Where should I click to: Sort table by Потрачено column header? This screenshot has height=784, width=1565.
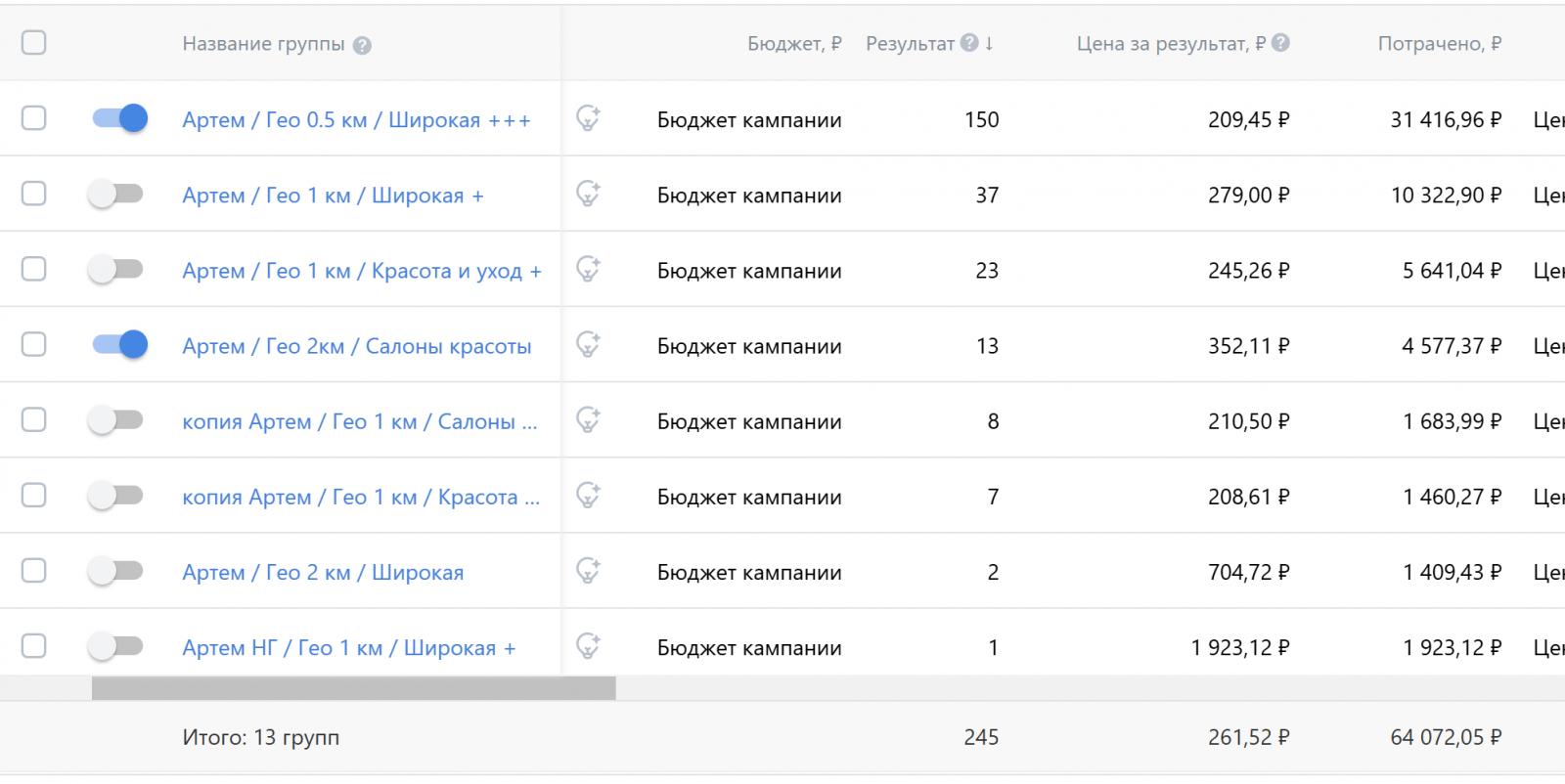pos(1439,44)
